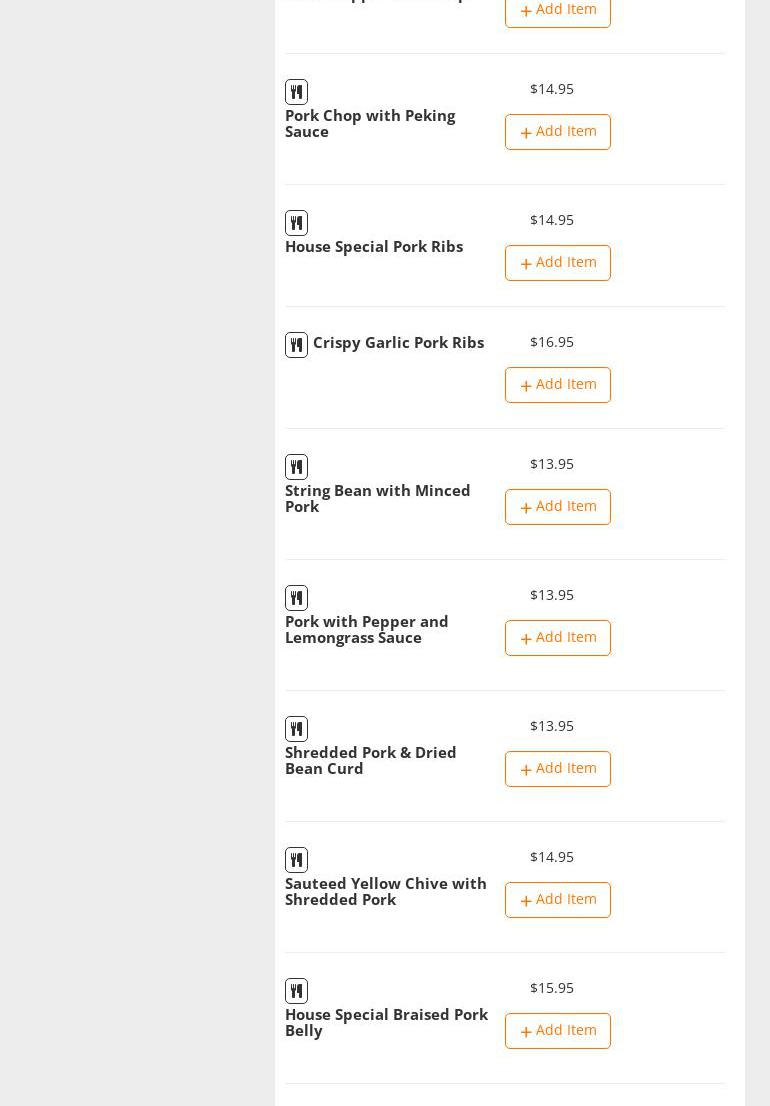Click the partially visible top Add Item button

pyautogui.click(x=557, y=12)
